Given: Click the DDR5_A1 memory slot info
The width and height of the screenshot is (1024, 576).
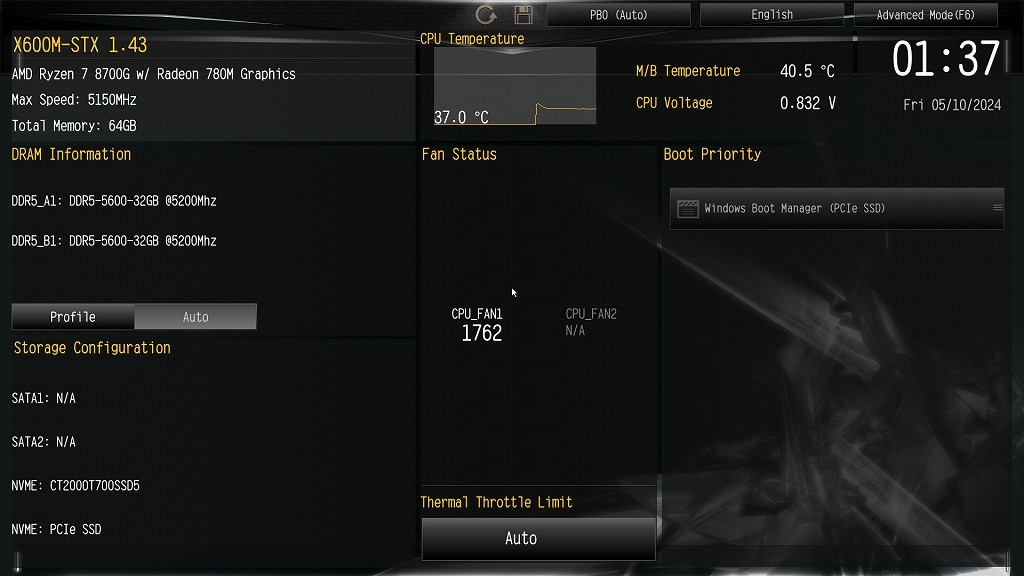Looking at the screenshot, I should tap(114, 201).
